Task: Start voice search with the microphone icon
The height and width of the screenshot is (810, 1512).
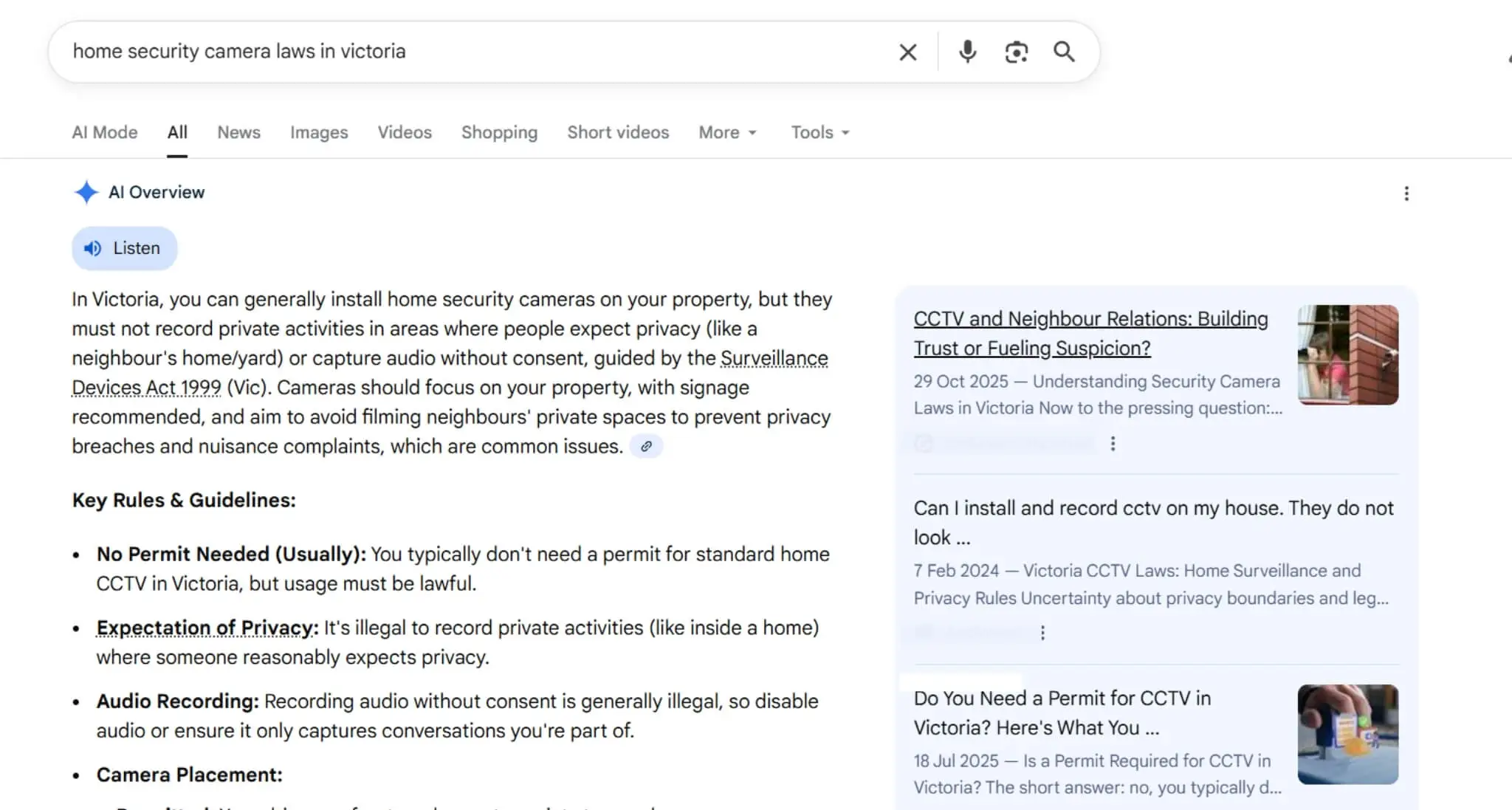Action: click(x=967, y=52)
